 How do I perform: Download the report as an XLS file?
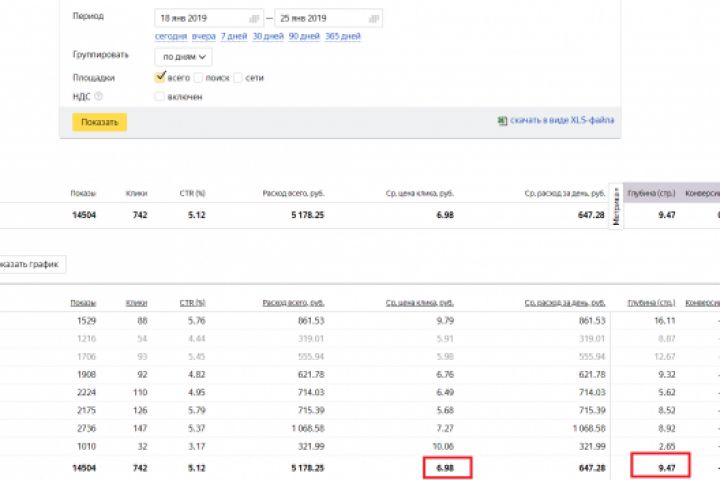point(562,120)
